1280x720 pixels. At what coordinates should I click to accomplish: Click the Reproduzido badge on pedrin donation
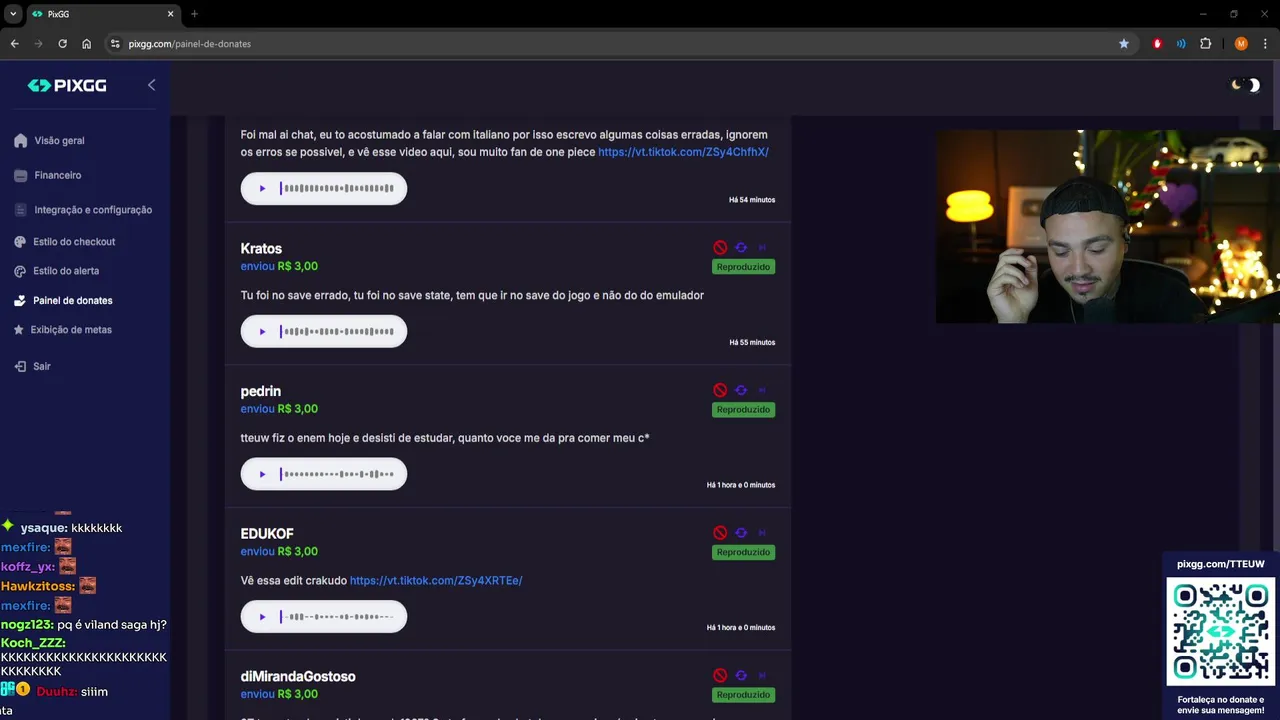[743, 410]
